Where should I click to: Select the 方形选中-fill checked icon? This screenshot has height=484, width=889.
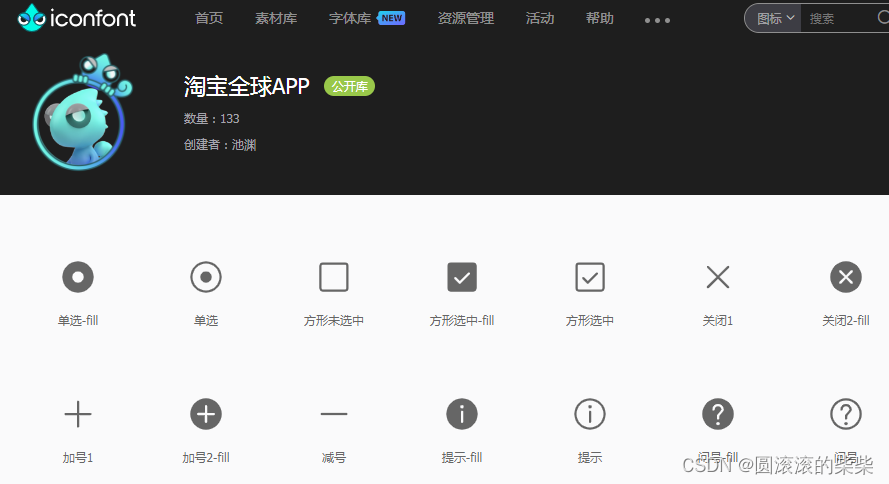click(462, 277)
